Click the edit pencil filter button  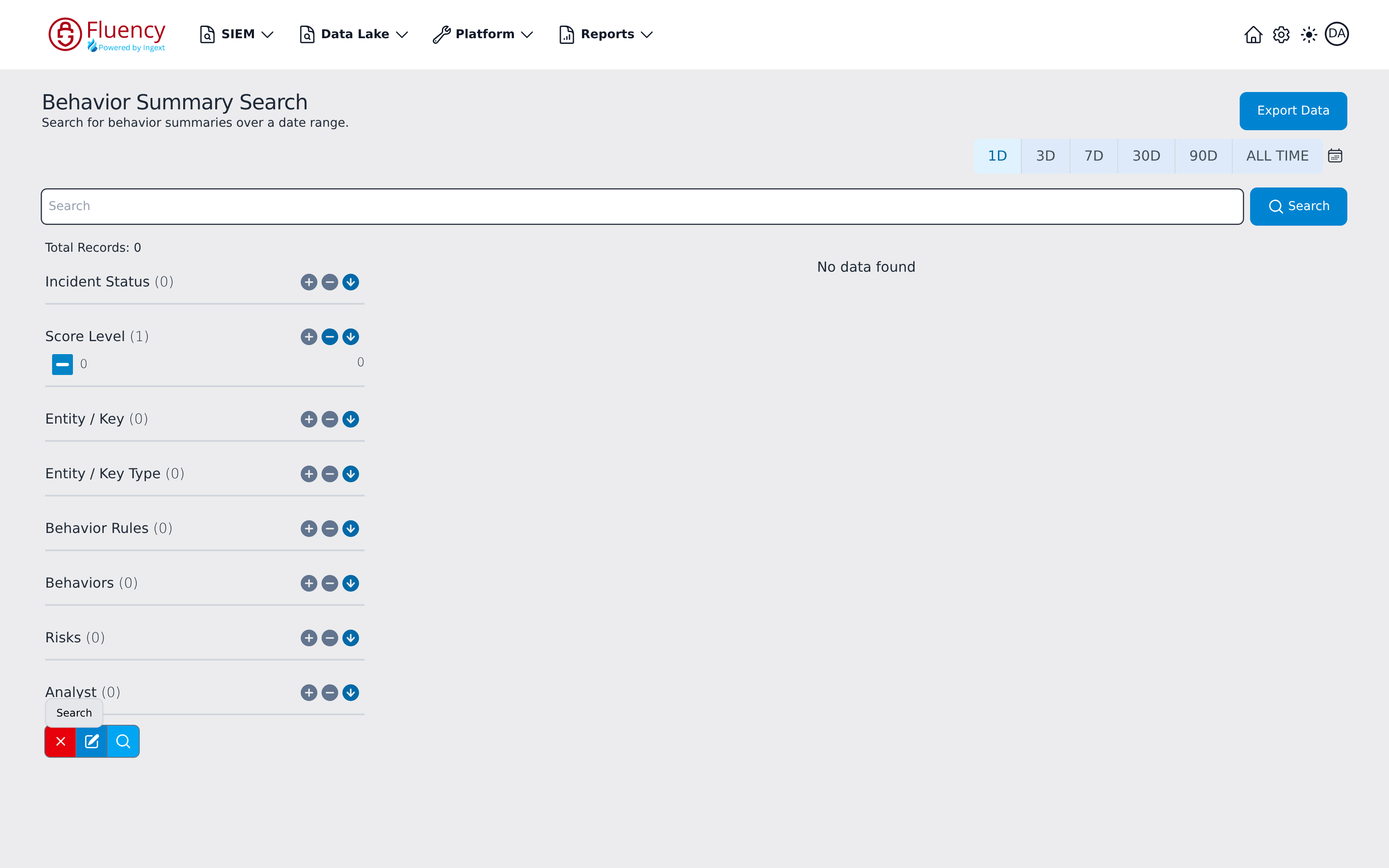(92, 741)
